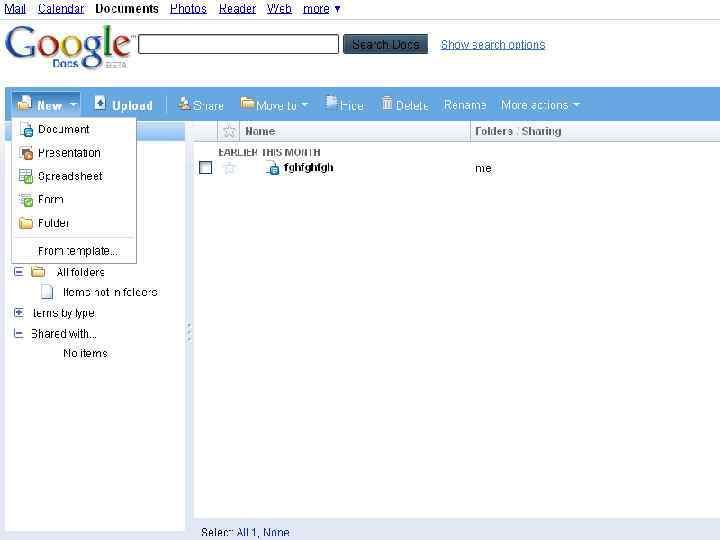The height and width of the screenshot is (540, 720).
Task: Click the New toolbar icon
Action: 24,103
